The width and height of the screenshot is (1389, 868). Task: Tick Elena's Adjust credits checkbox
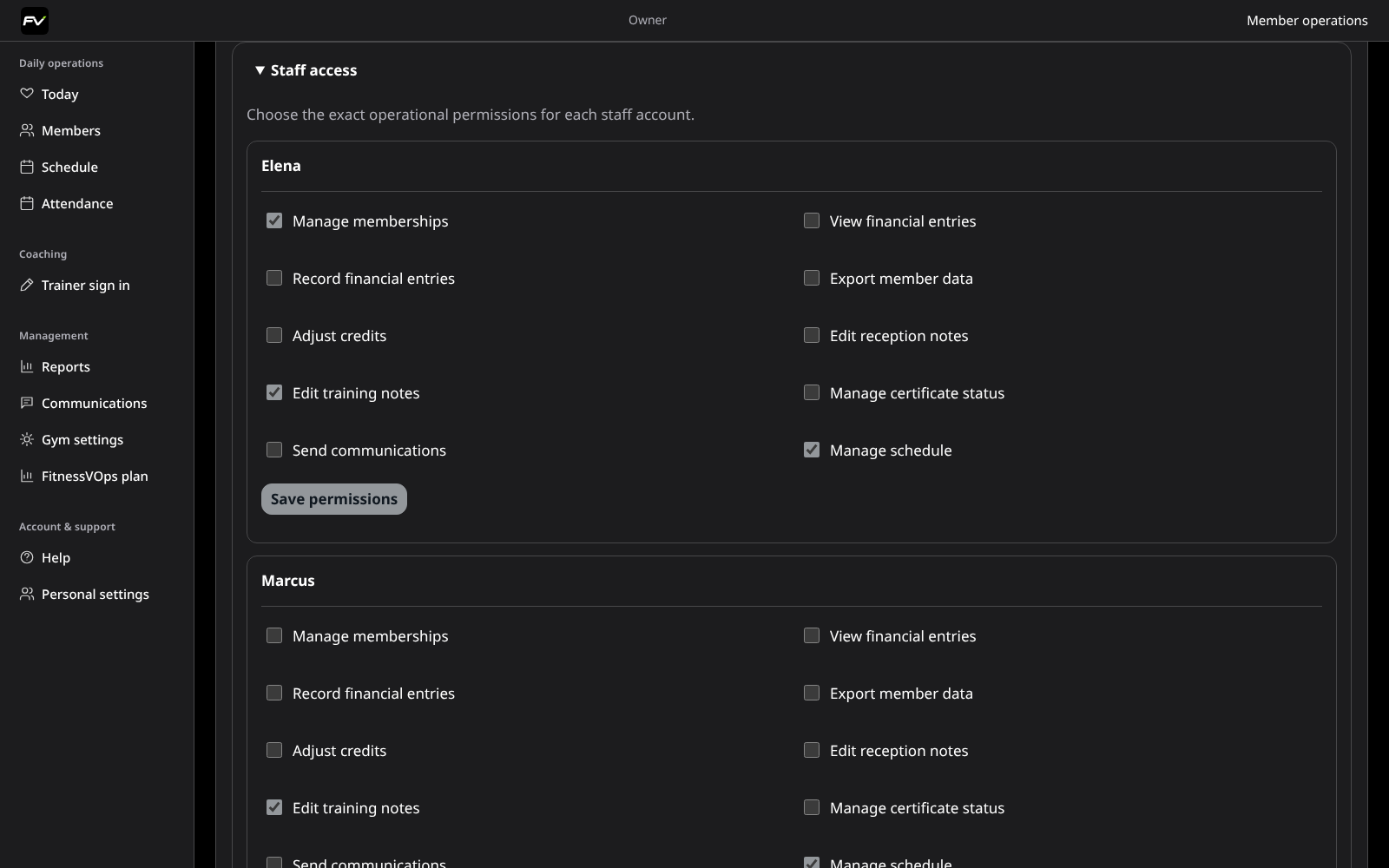tap(274, 335)
